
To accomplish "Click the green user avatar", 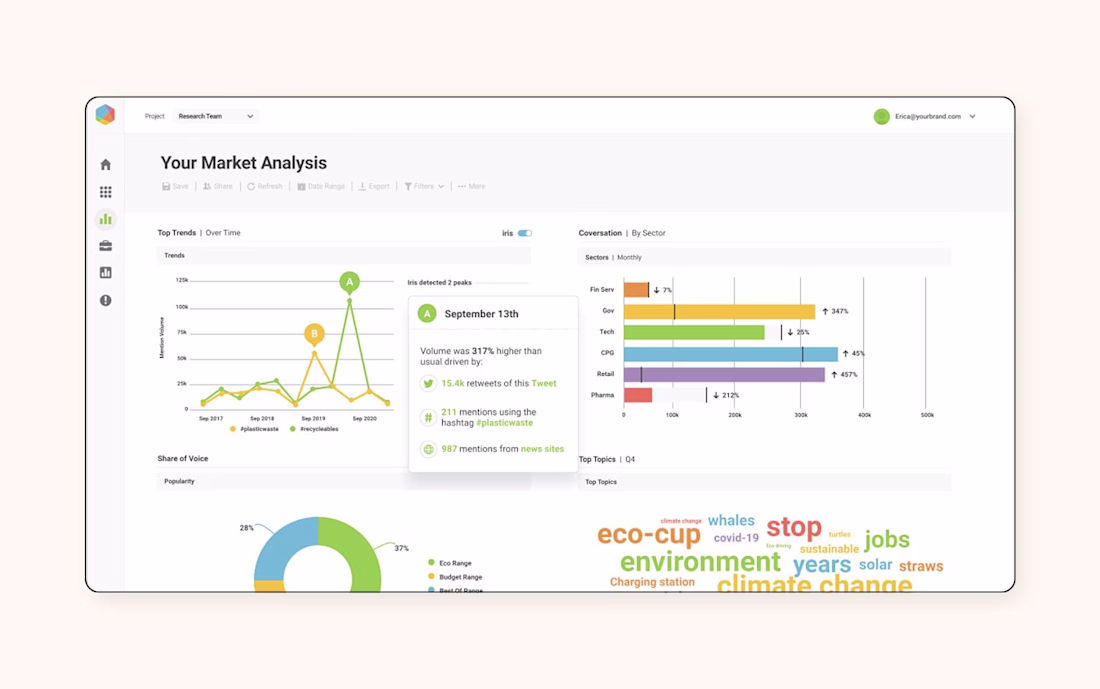I will 882,116.
